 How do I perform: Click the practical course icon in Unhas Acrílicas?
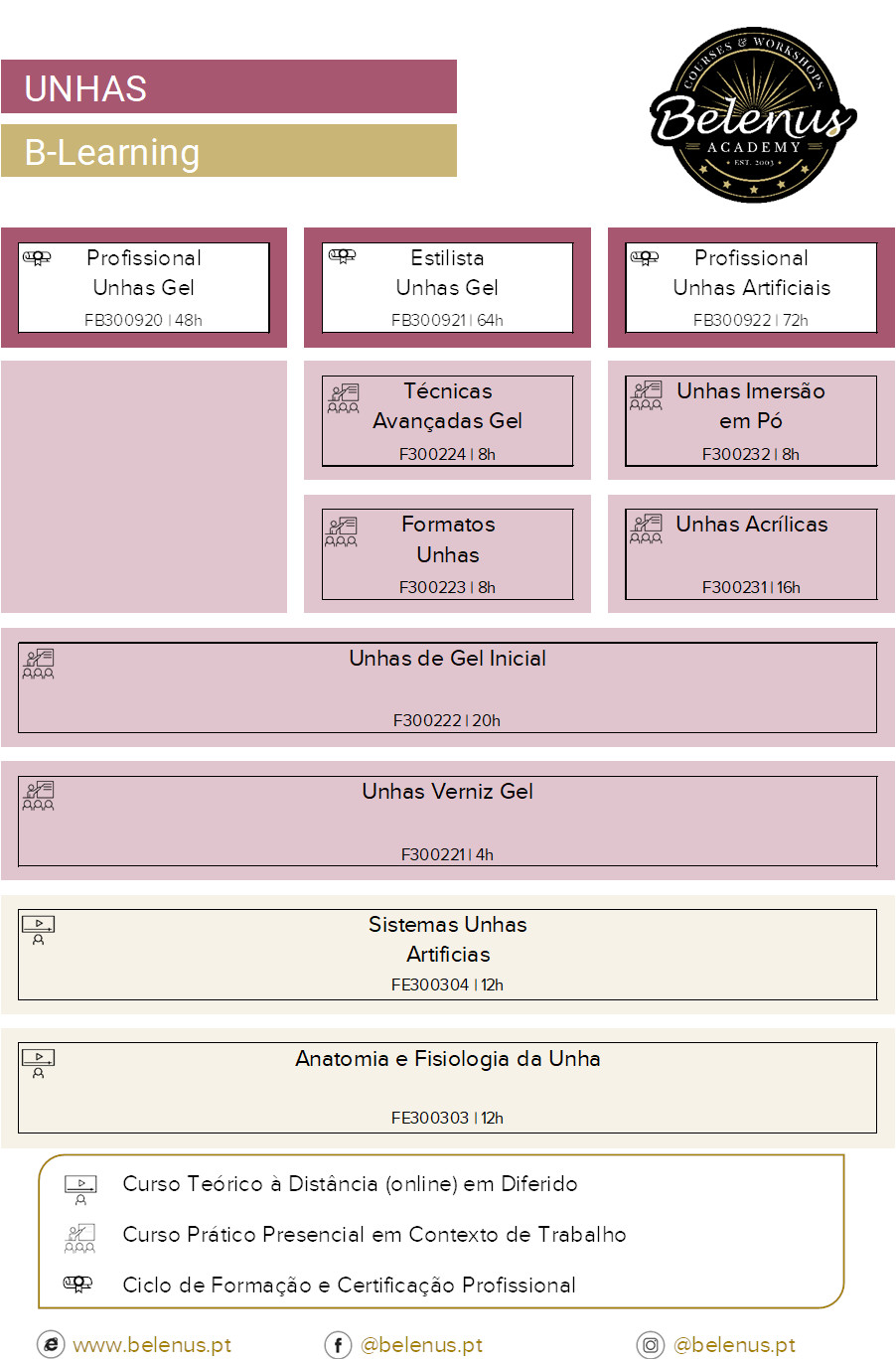click(x=646, y=529)
